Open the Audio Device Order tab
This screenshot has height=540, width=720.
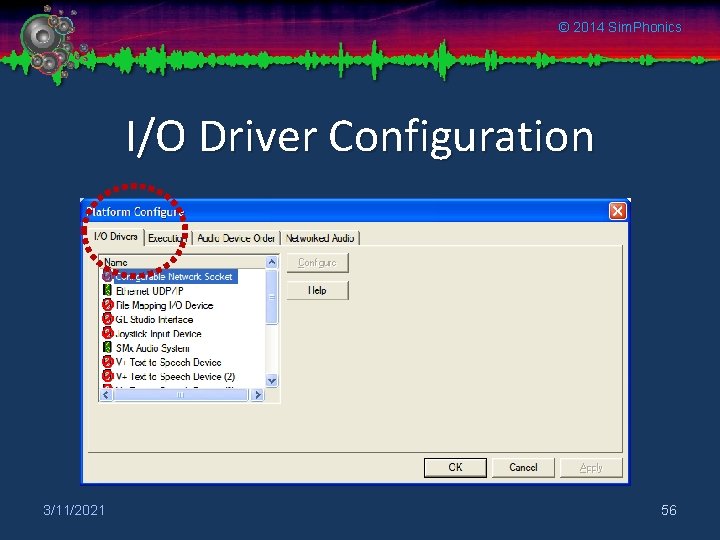(x=236, y=238)
